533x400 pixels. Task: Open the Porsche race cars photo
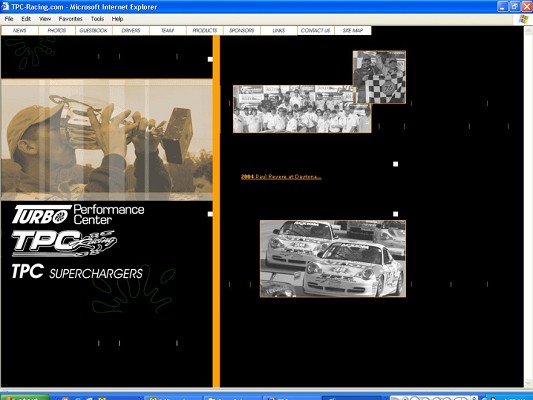coord(333,259)
